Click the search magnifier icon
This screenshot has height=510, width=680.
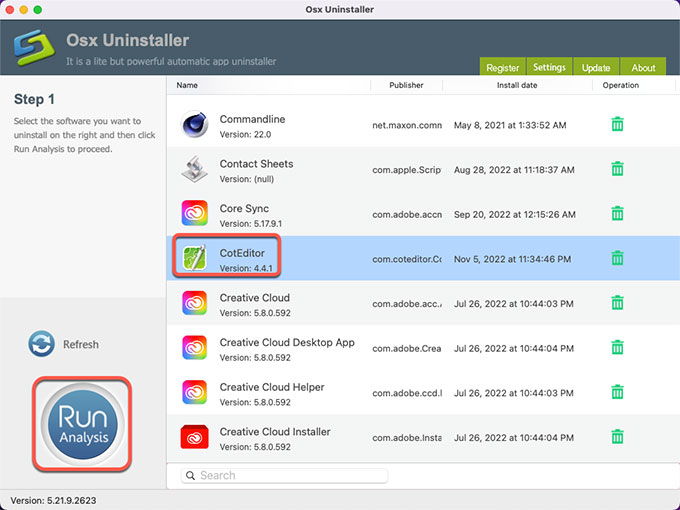pos(190,476)
